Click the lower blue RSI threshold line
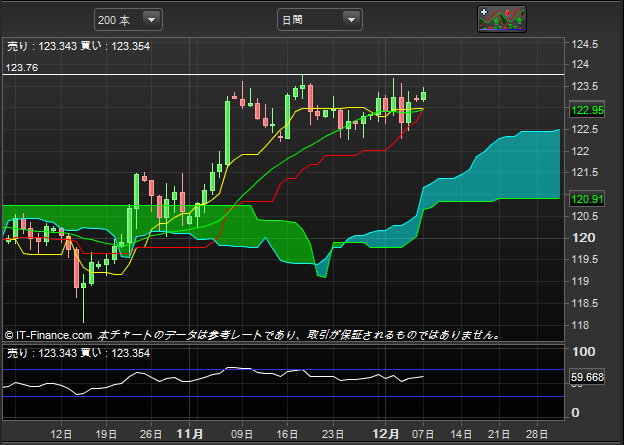 tap(283, 396)
